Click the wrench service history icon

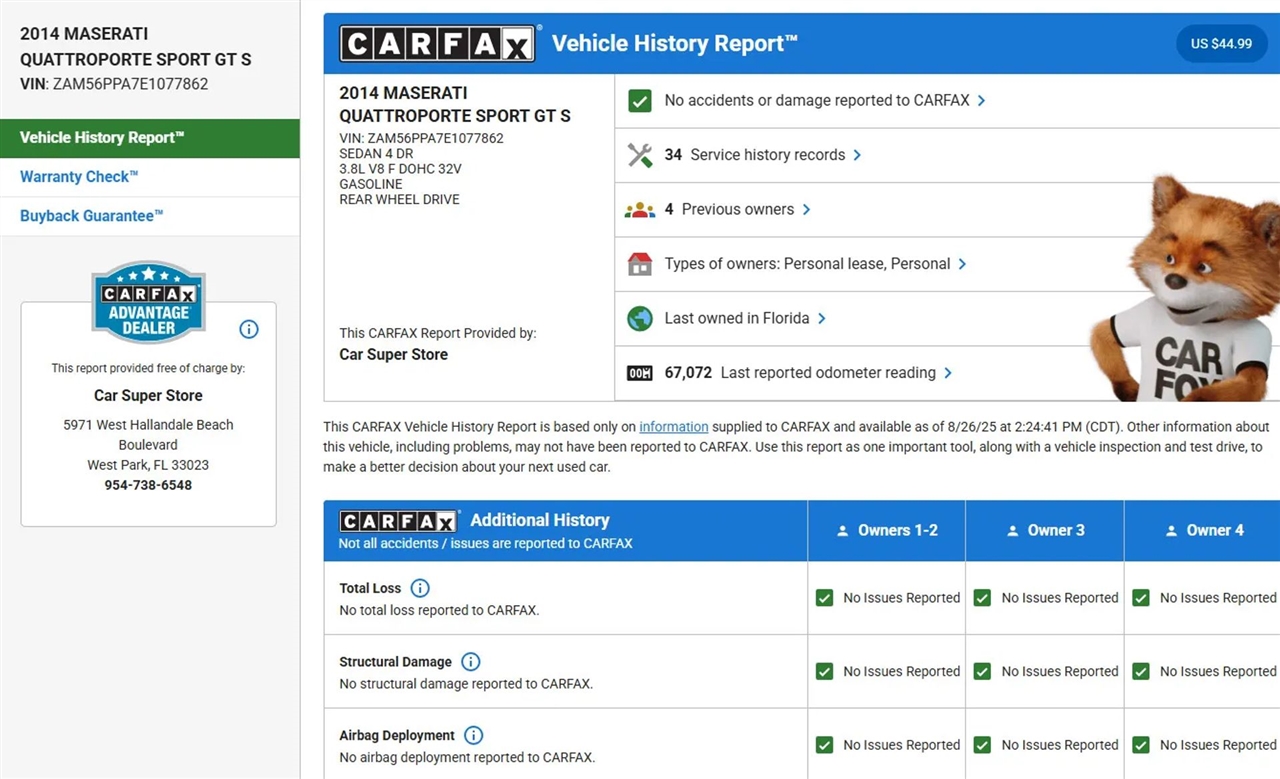pyautogui.click(x=639, y=155)
